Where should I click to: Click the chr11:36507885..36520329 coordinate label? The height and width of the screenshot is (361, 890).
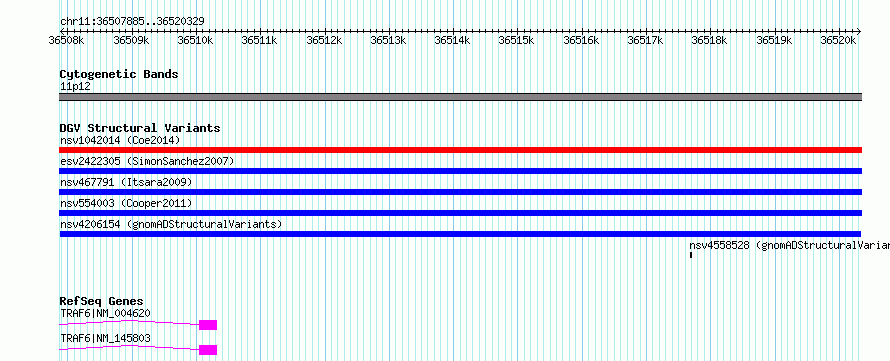point(132,22)
